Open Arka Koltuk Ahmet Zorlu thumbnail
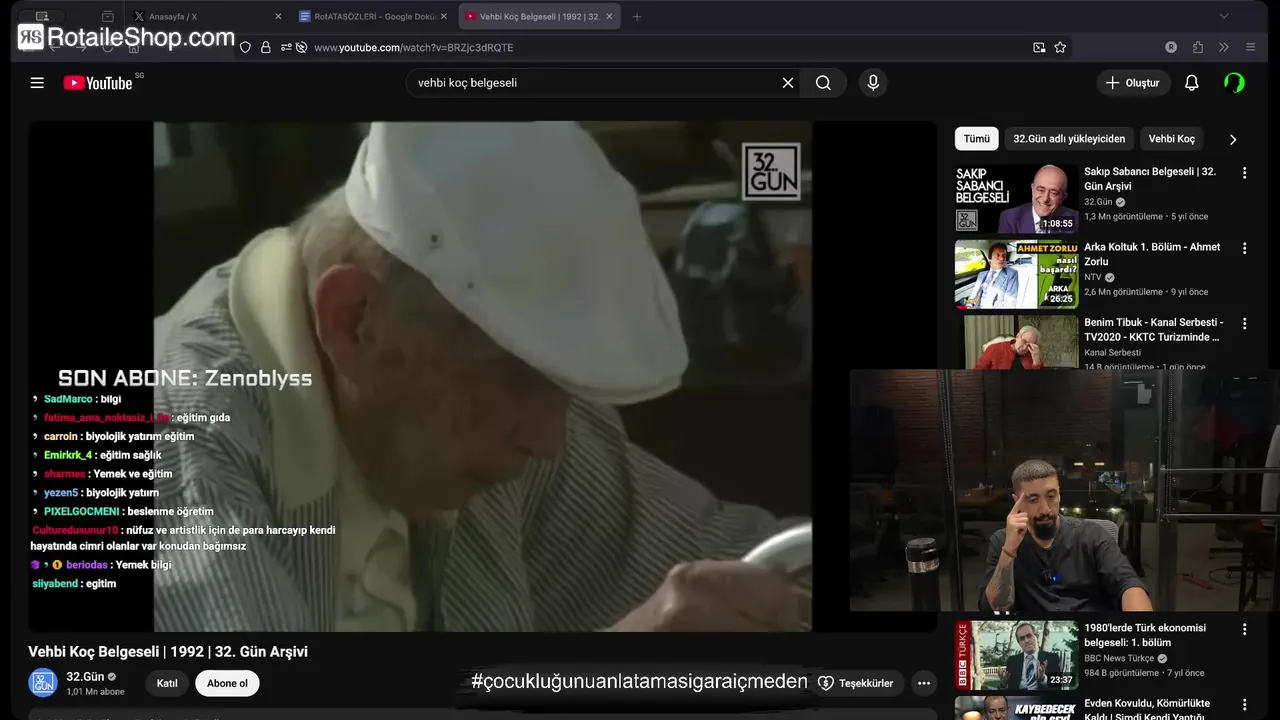The height and width of the screenshot is (720, 1280). [x=1016, y=274]
